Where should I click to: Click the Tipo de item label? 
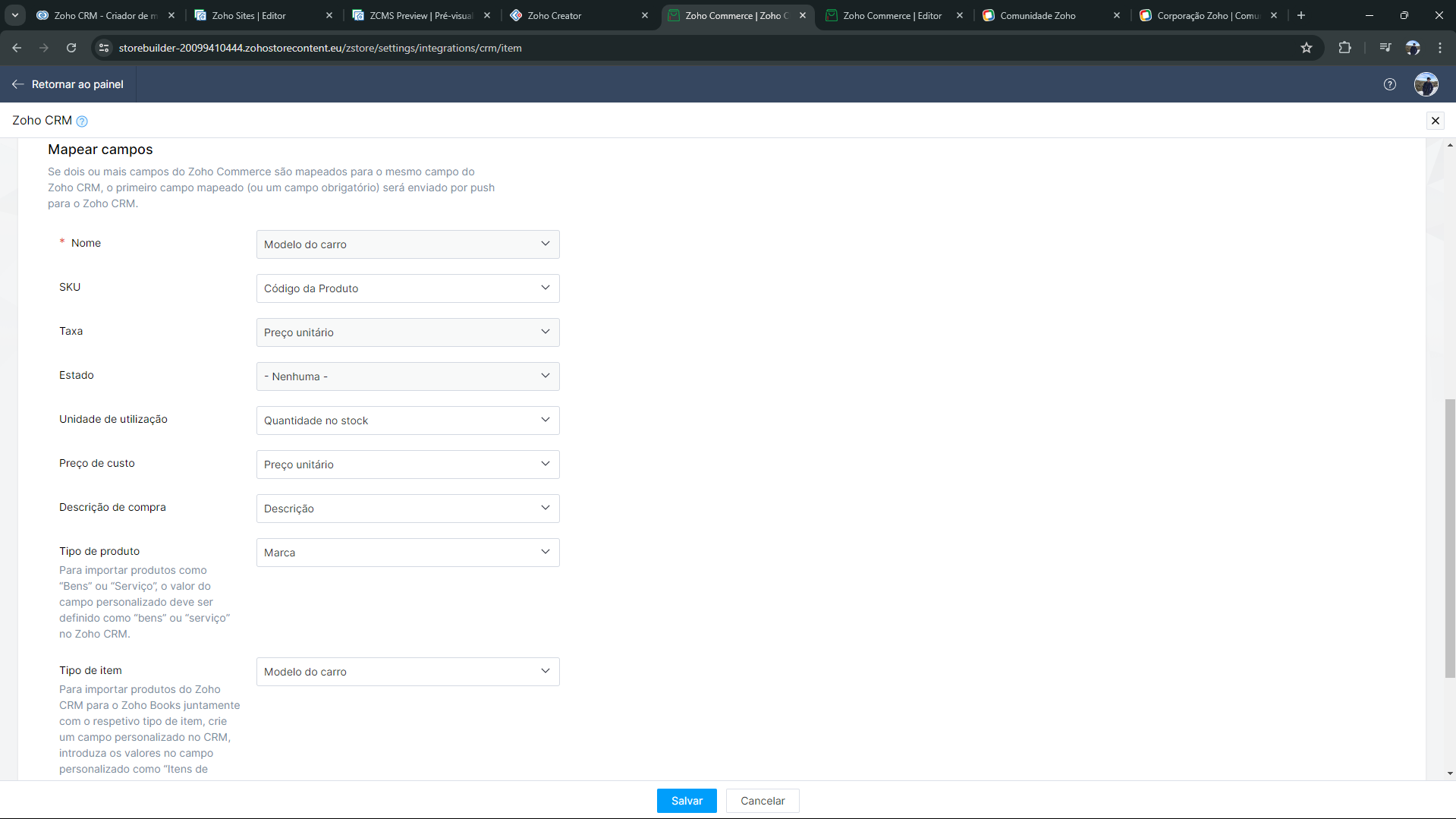pos(90,670)
